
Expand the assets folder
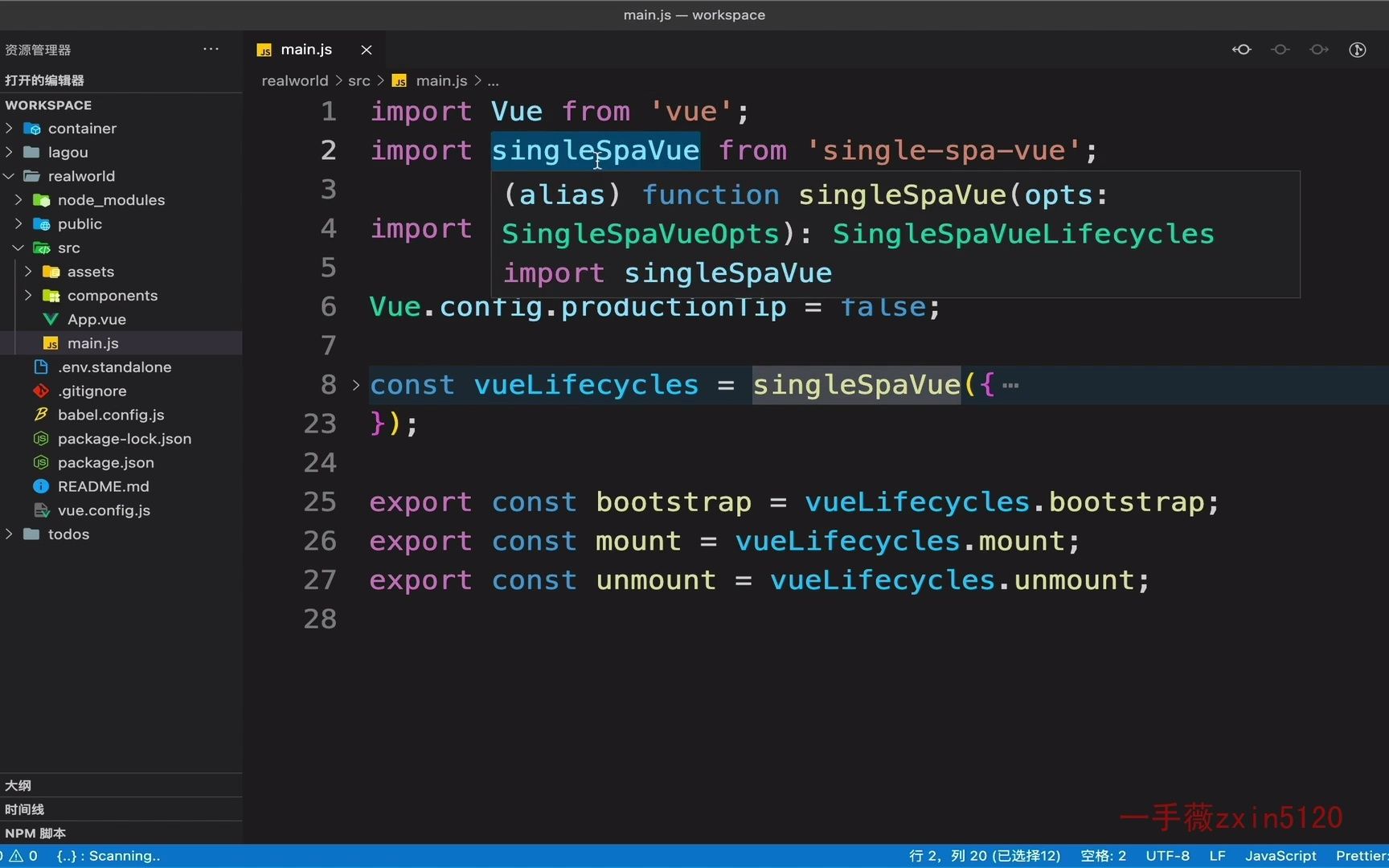coord(28,272)
